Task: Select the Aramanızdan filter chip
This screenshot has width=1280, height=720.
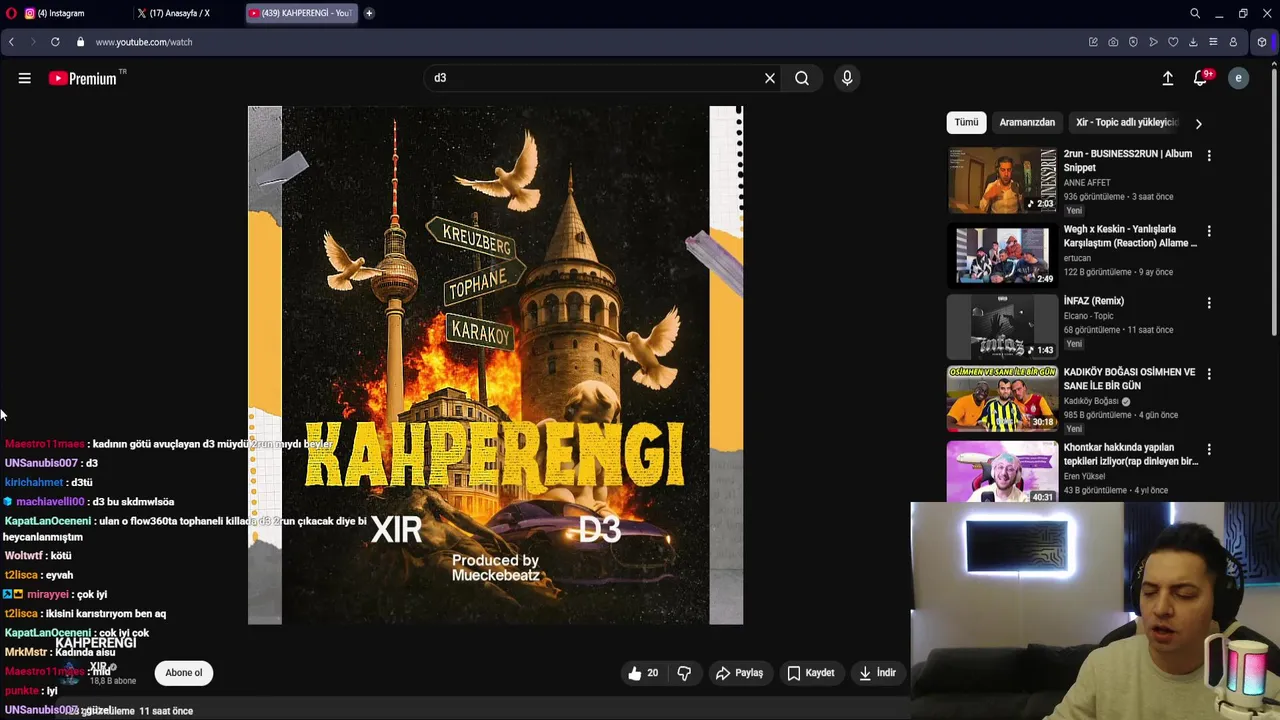Action: tap(1027, 122)
